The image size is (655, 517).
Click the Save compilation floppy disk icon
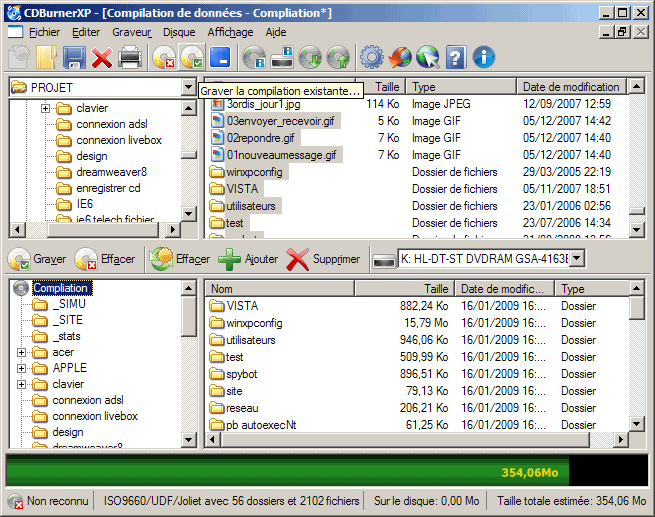pos(74,57)
